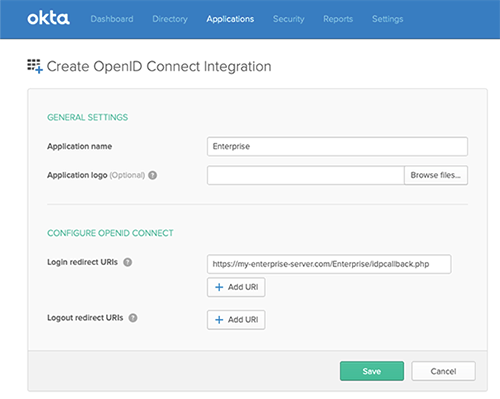Show help for Logout redirect URIs
The height and width of the screenshot is (399, 500).
click(133, 318)
